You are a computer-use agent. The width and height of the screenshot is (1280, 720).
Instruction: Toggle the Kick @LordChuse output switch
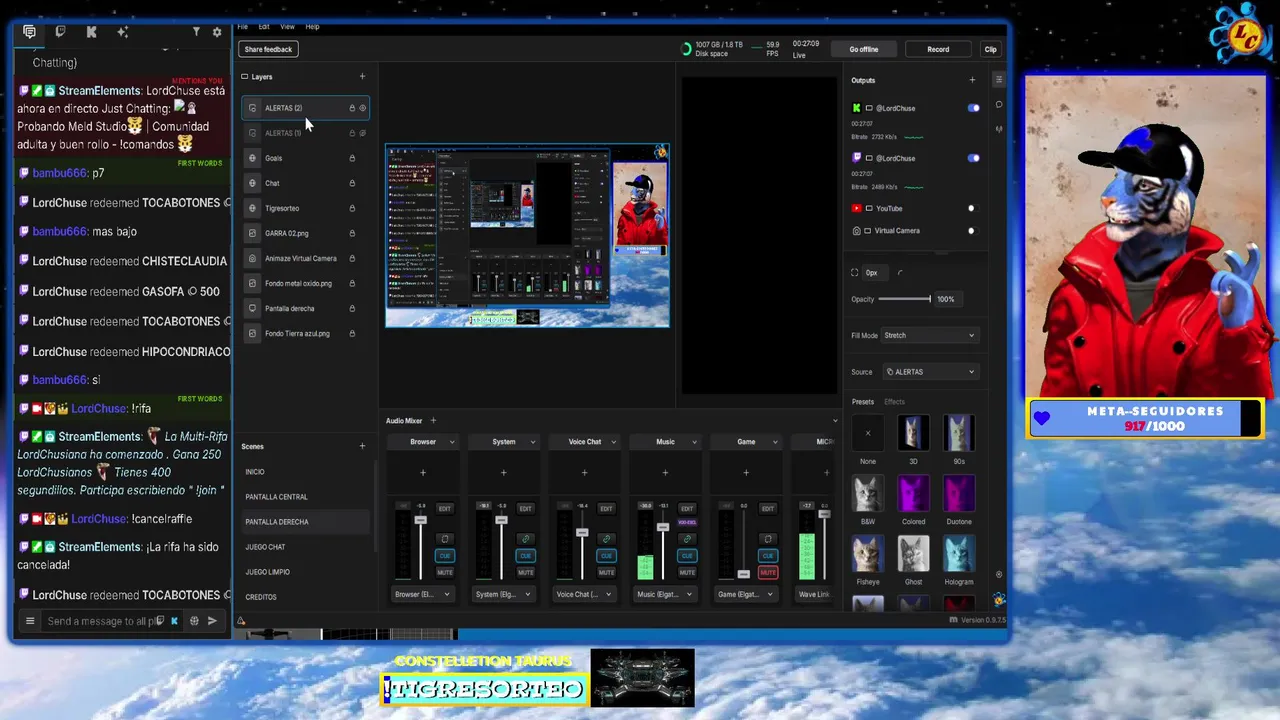[973, 108]
